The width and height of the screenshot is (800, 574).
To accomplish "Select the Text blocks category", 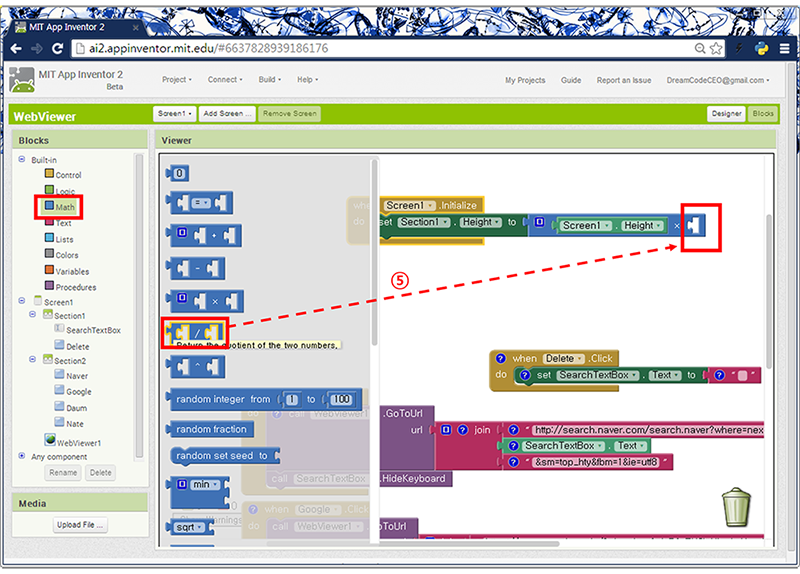I will [58, 223].
